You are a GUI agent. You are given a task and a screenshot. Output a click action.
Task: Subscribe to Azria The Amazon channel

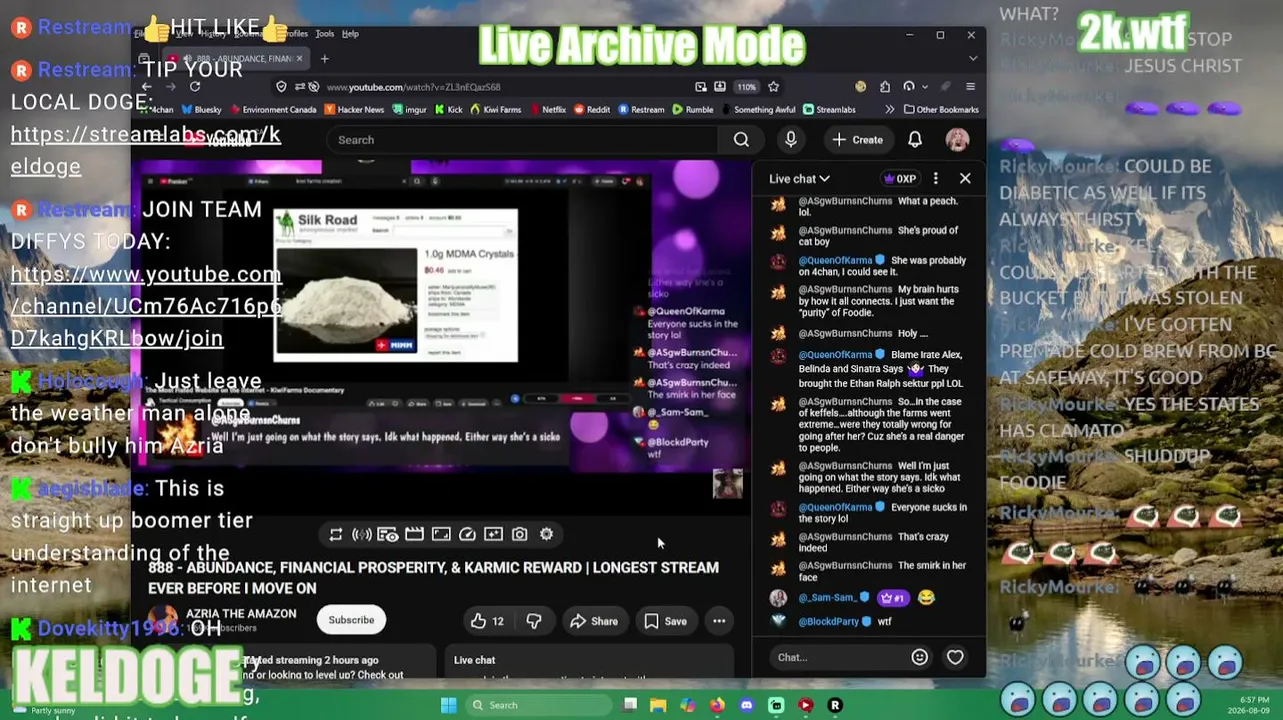pyautogui.click(x=351, y=620)
